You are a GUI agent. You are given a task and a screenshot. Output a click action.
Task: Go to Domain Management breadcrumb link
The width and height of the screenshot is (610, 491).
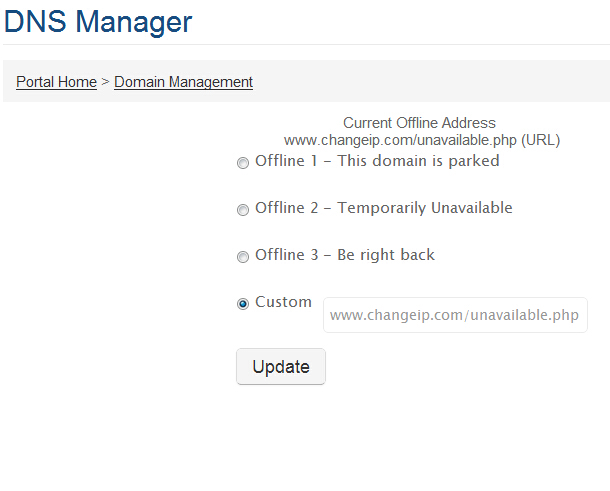[183, 82]
